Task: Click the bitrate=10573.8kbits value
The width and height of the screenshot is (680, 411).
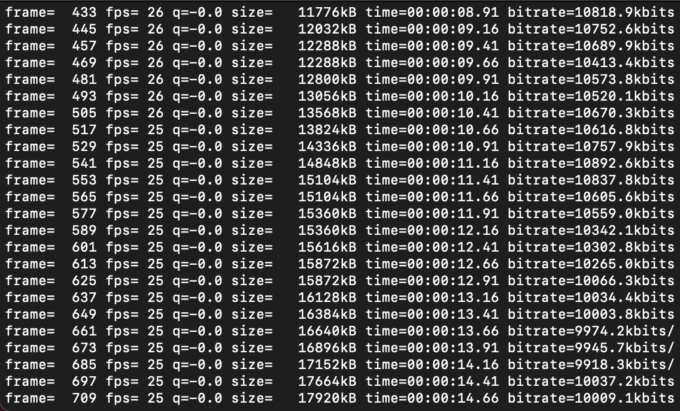Action: click(x=591, y=79)
